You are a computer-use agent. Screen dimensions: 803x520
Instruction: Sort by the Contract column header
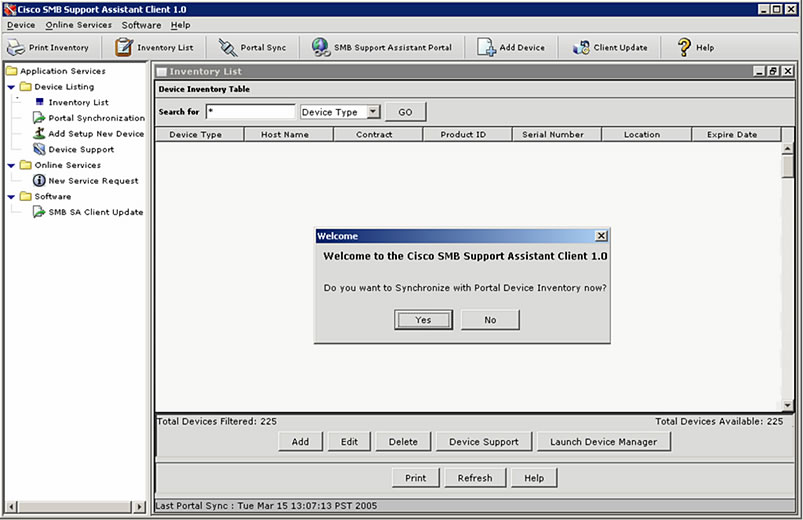(378, 134)
